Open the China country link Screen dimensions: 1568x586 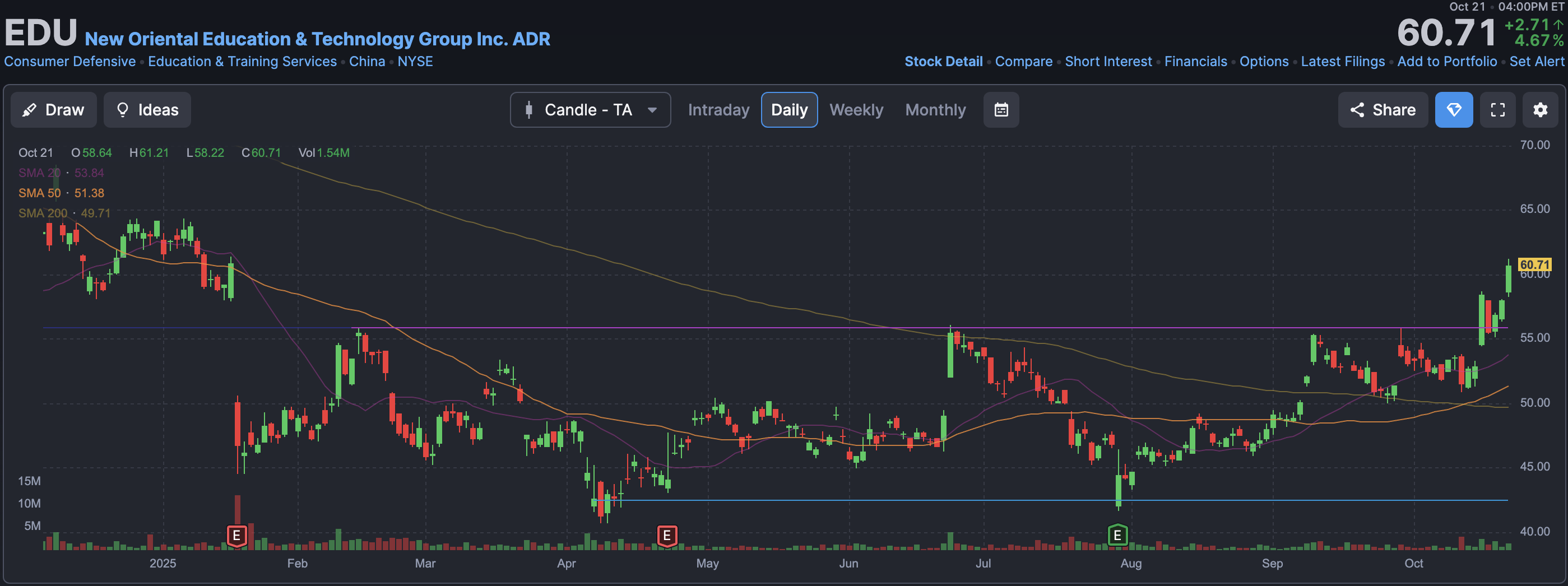coord(367,62)
